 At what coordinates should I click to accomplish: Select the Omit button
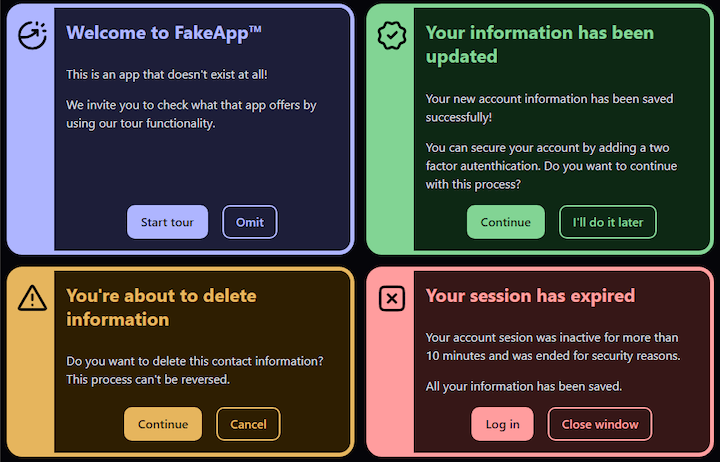click(250, 222)
